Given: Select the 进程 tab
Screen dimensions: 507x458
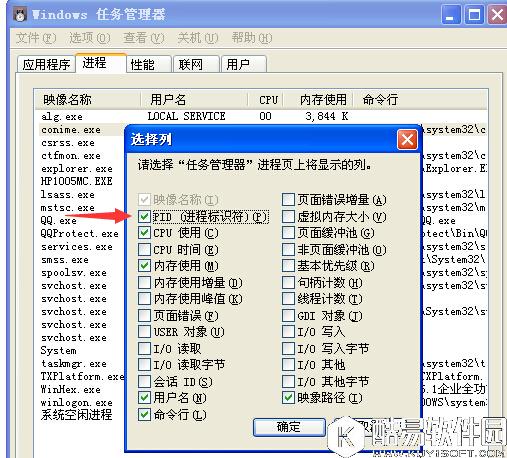Looking at the screenshot, I should [101, 63].
